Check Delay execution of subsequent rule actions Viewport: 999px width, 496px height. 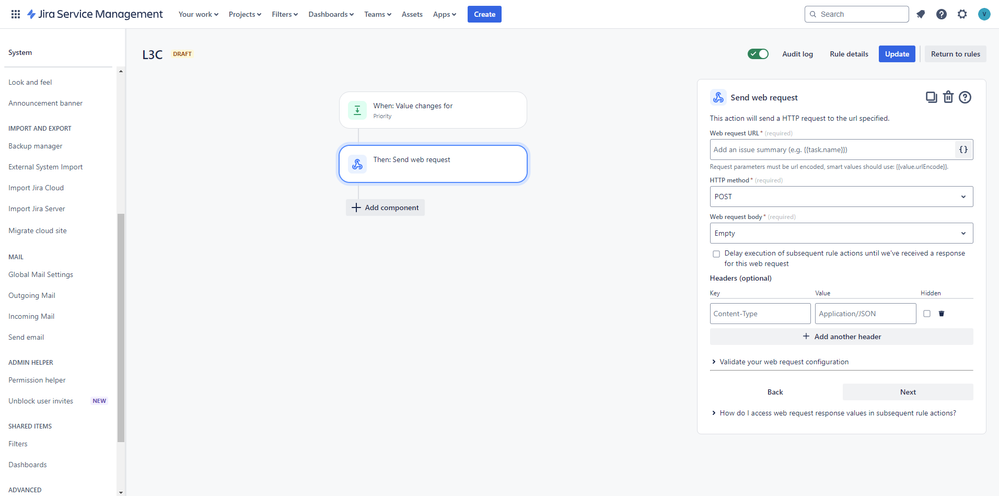[717, 253]
